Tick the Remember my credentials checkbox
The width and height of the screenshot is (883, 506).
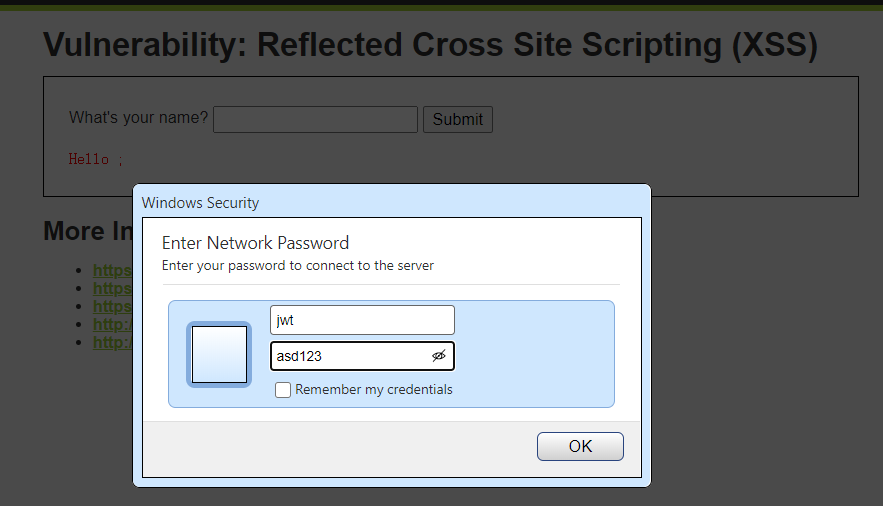point(283,390)
